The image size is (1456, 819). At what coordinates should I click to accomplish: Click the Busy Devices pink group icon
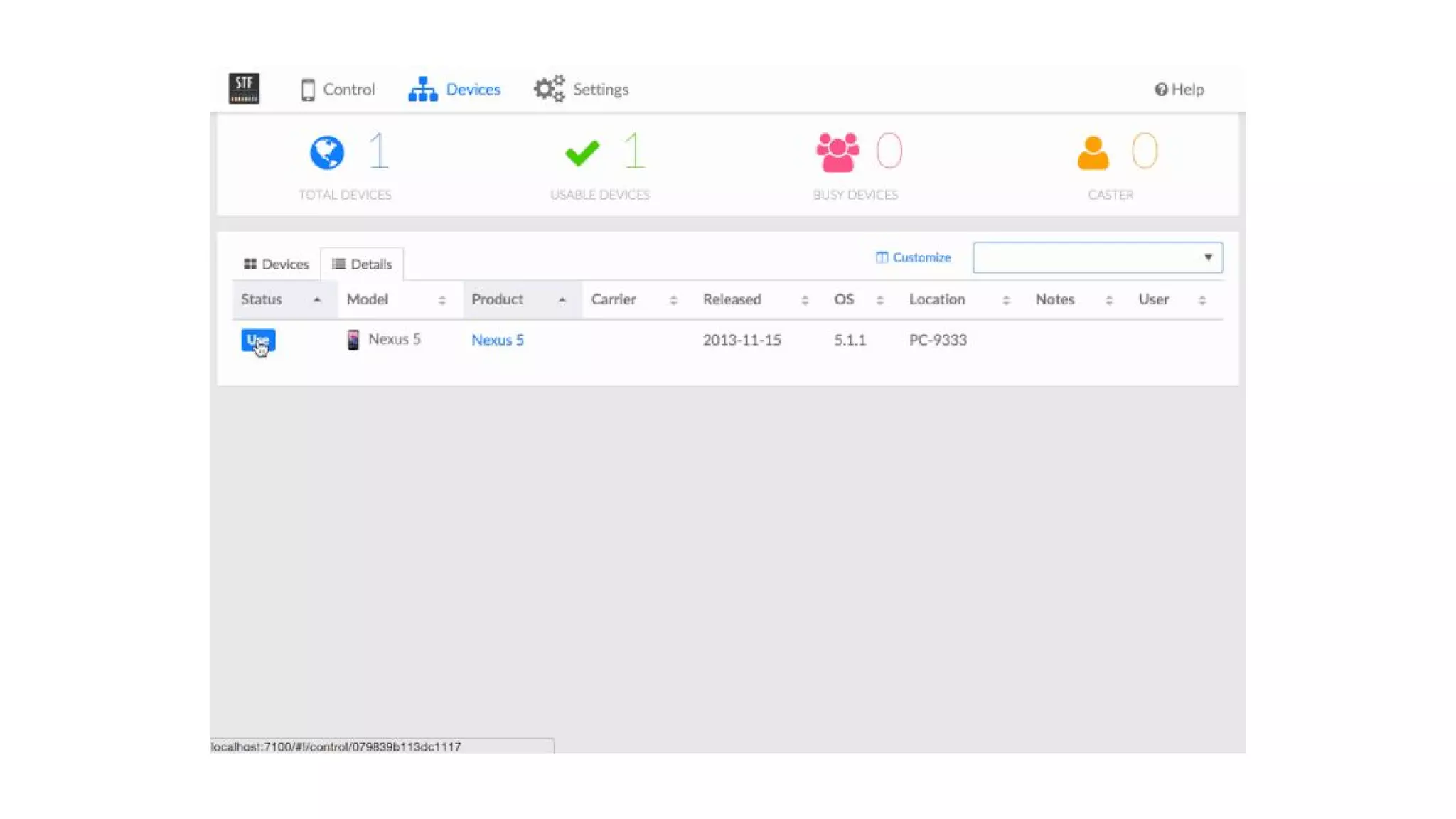click(x=837, y=152)
